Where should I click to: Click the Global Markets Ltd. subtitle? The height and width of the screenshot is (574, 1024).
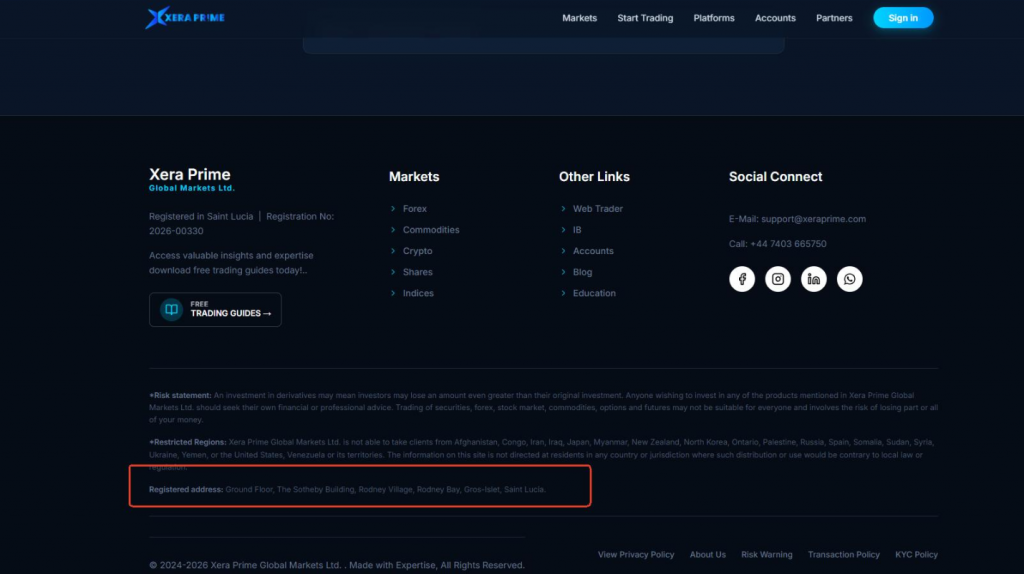coord(191,188)
